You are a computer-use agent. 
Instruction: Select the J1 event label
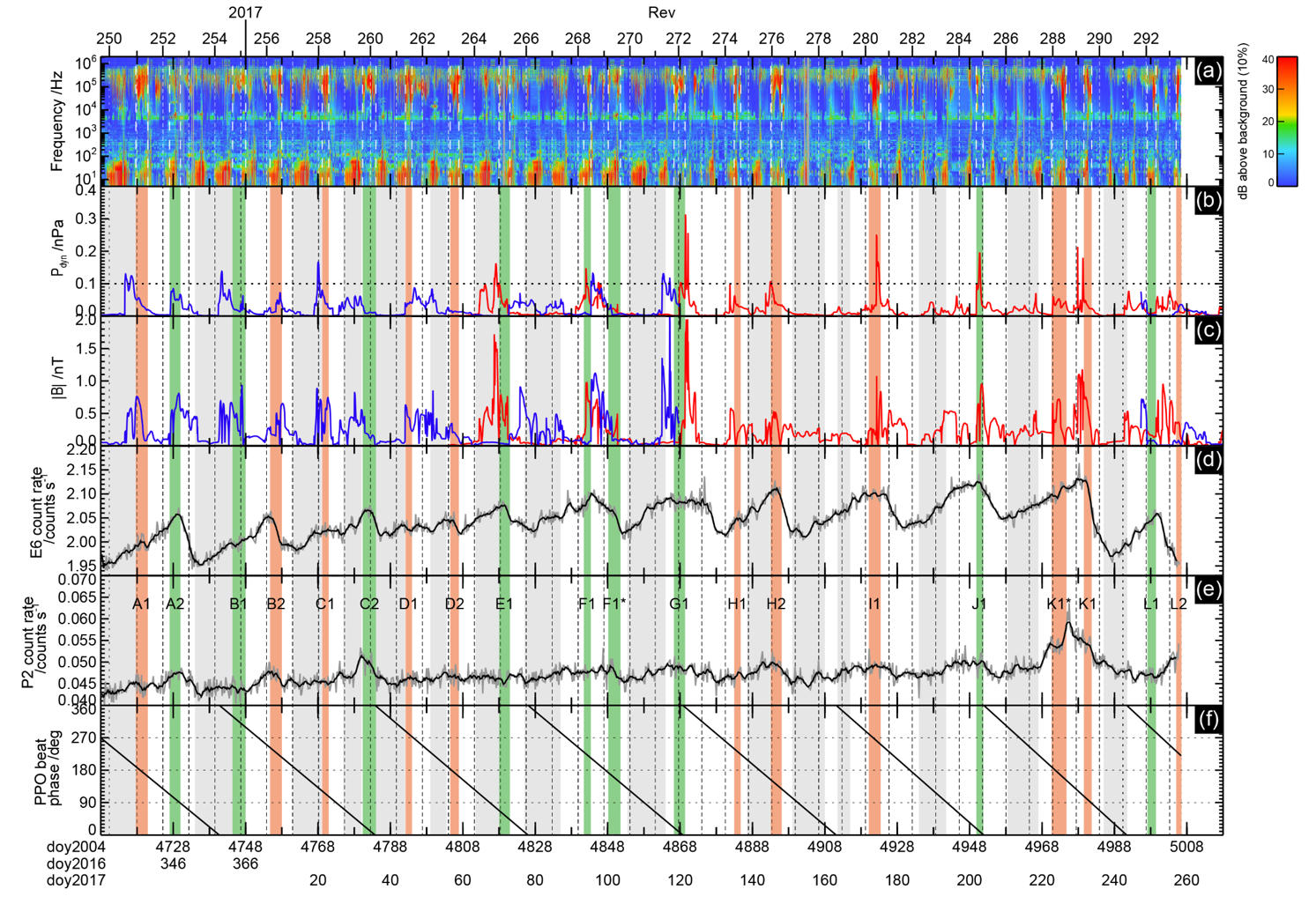(x=979, y=604)
